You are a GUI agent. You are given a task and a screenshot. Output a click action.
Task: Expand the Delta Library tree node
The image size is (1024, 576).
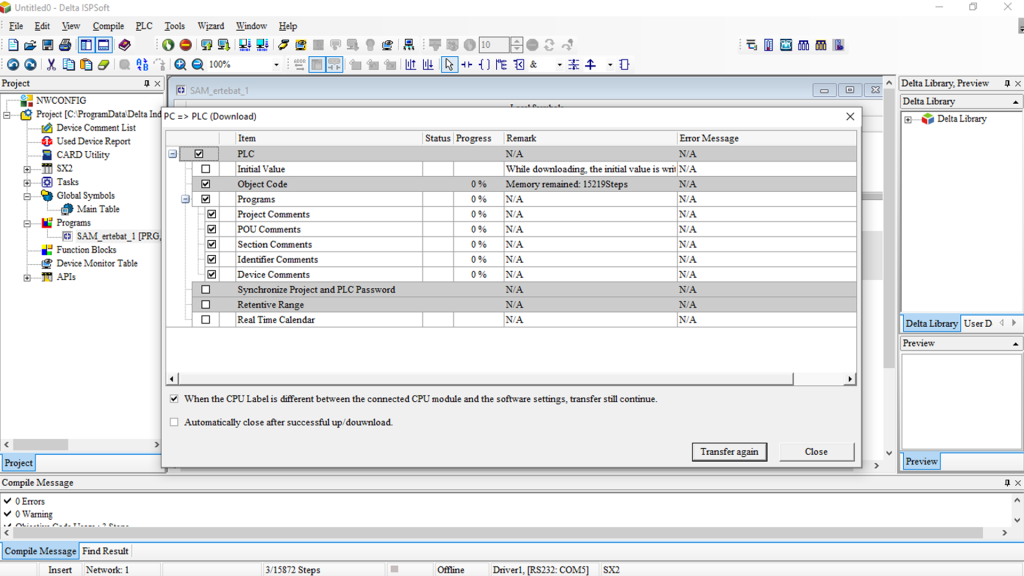click(x=908, y=120)
